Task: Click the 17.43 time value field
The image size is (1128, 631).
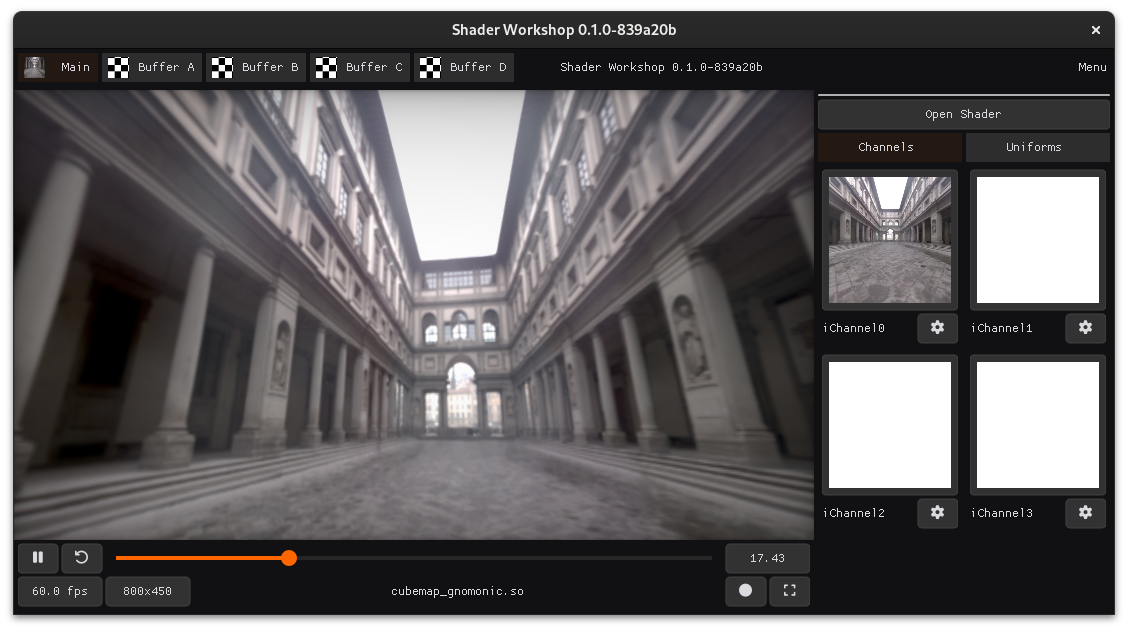Action: pyautogui.click(x=768, y=558)
